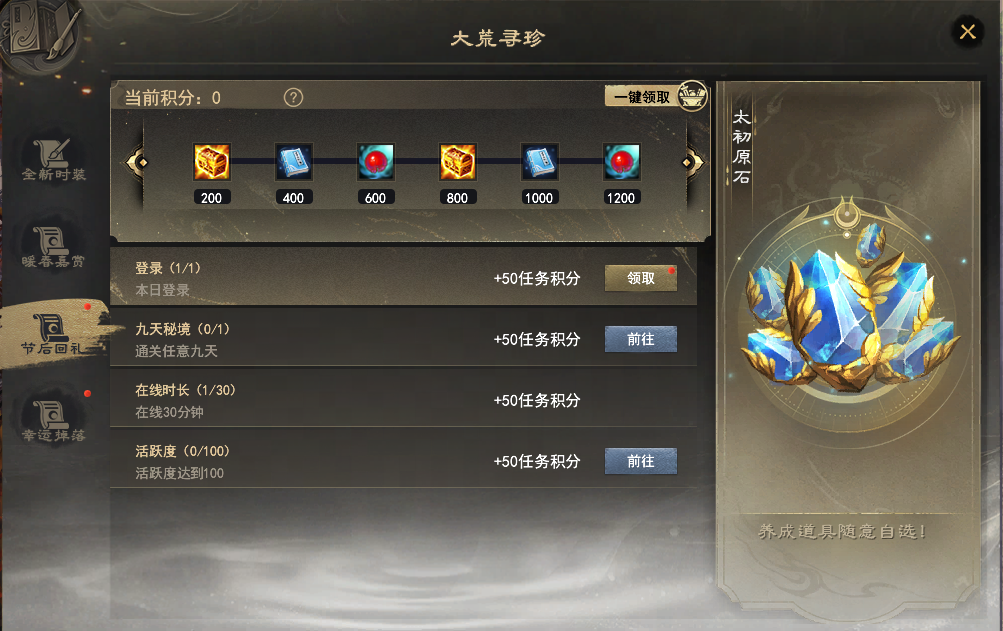Click the 200-point treasure chest reward
Image resolution: width=1003 pixels, height=631 pixels.
click(x=212, y=162)
